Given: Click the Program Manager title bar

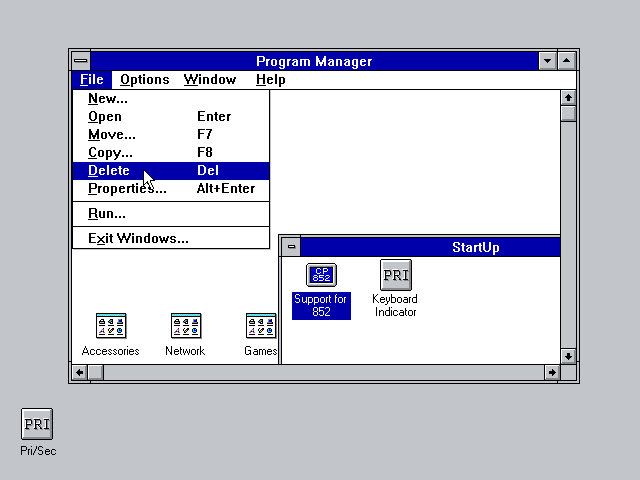Looking at the screenshot, I should pyautogui.click(x=314, y=61).
